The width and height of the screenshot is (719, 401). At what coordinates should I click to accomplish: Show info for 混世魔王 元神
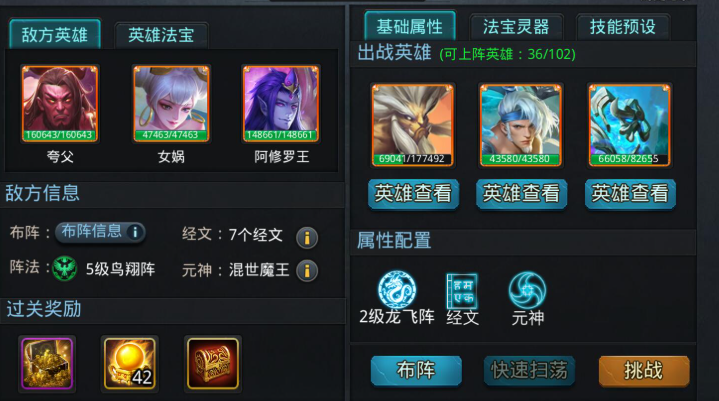307,270
